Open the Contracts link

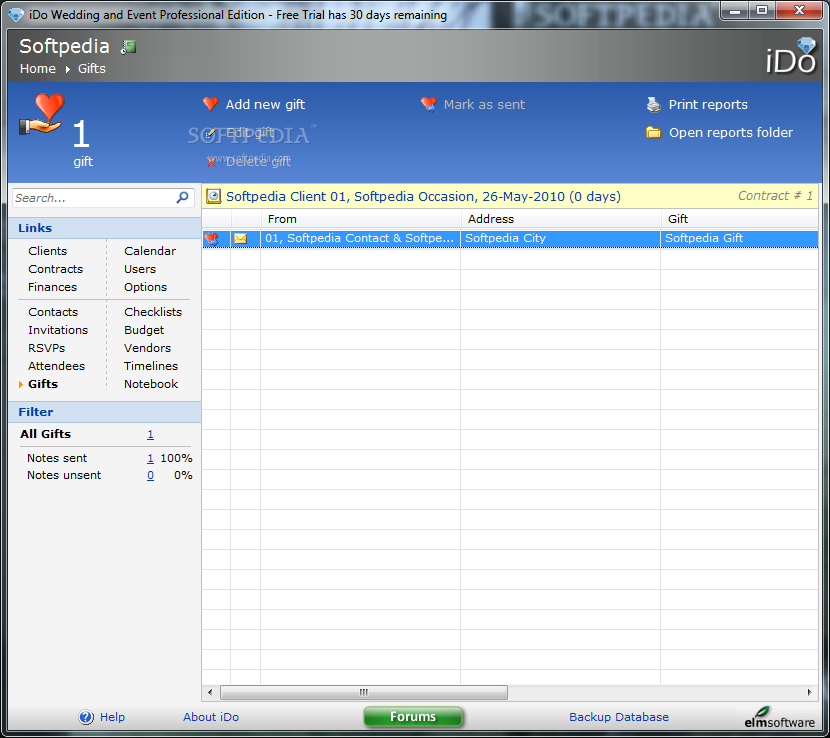point(56,269)
